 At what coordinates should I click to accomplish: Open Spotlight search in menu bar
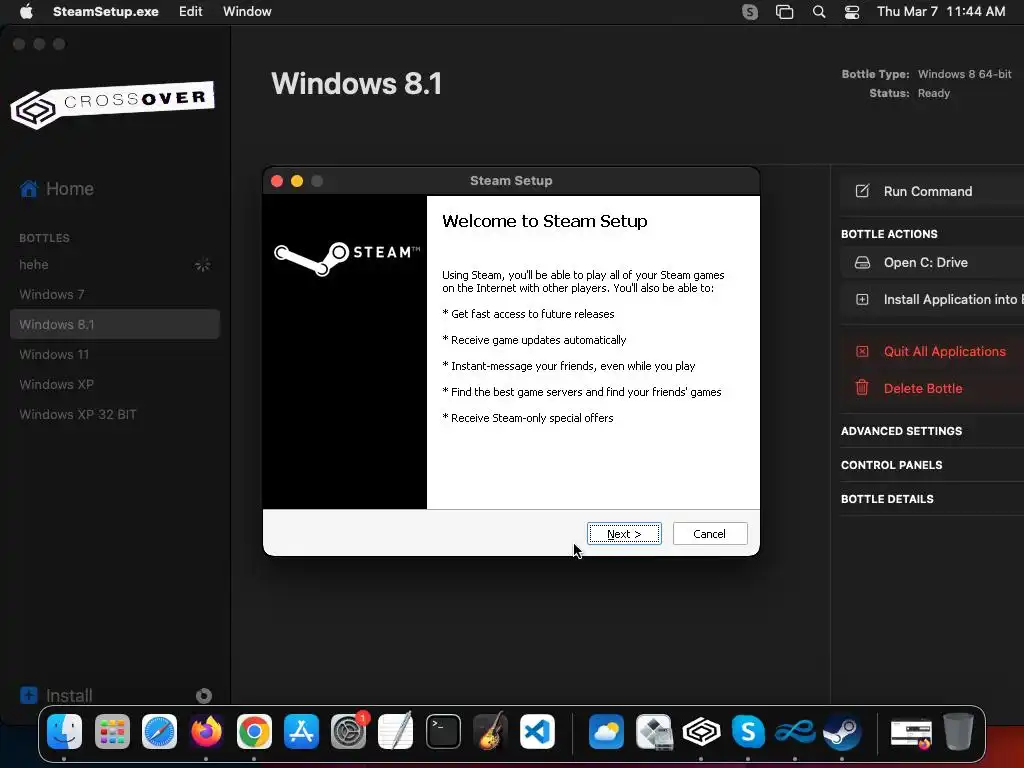click(819, 12)
